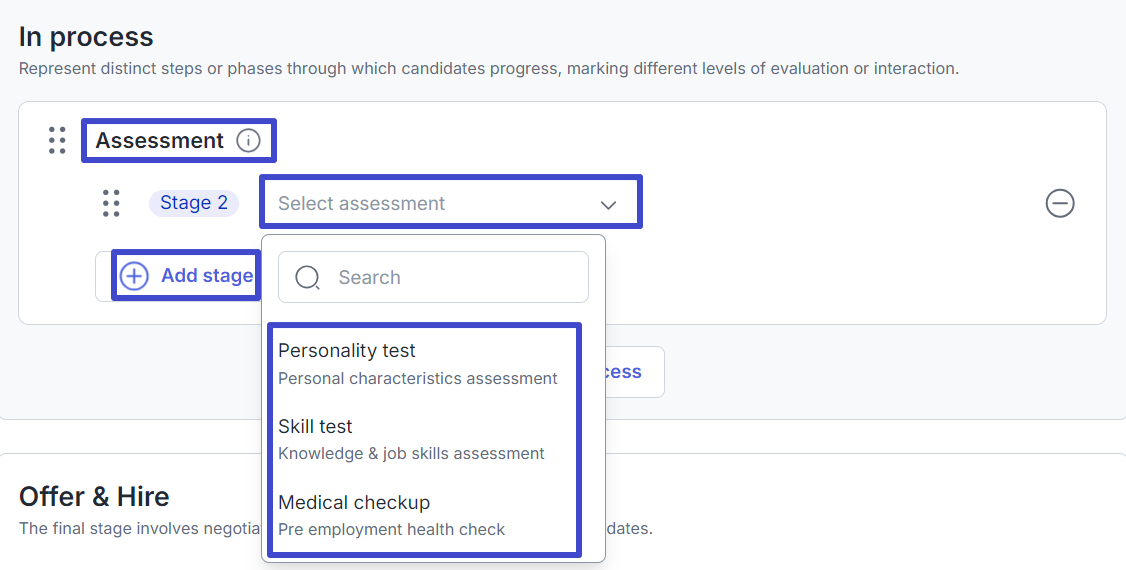
Task: Click the partially hidden button behind dropdown list
Action: (634, 372)
